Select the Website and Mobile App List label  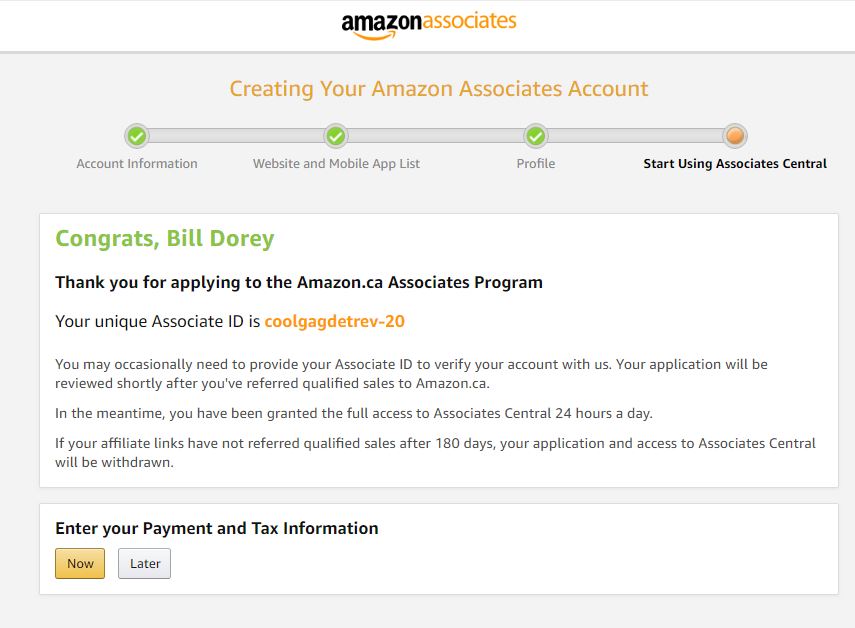pos(336,164)
